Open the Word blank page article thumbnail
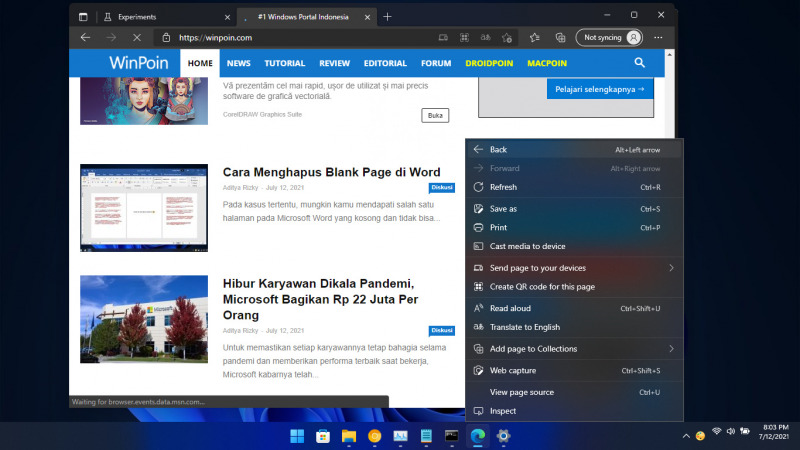The image size is (800, 450). click(144, 208)
